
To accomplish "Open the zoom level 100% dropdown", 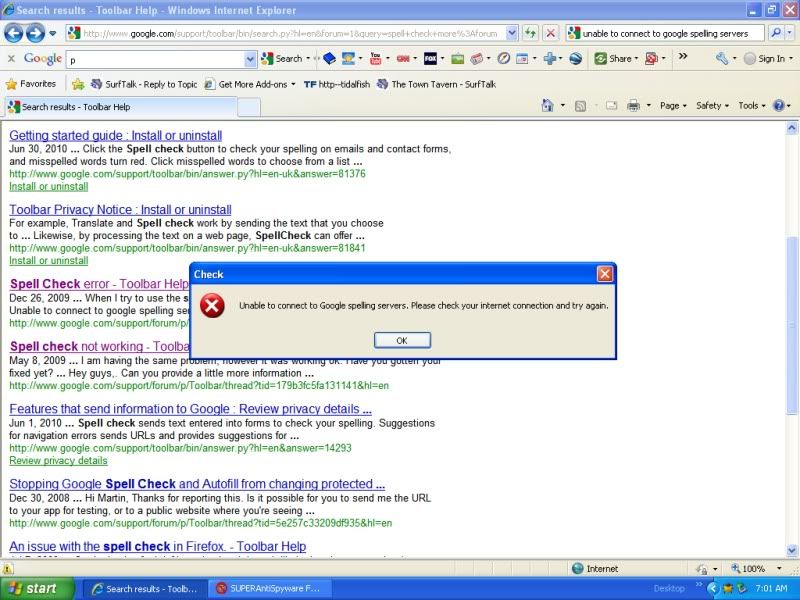I will point(779,568).
